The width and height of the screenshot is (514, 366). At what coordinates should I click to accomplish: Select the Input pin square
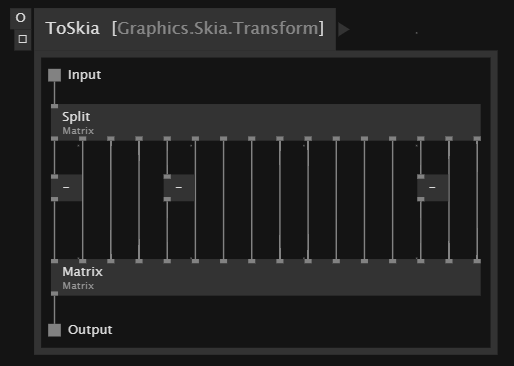tap(54, 75)
